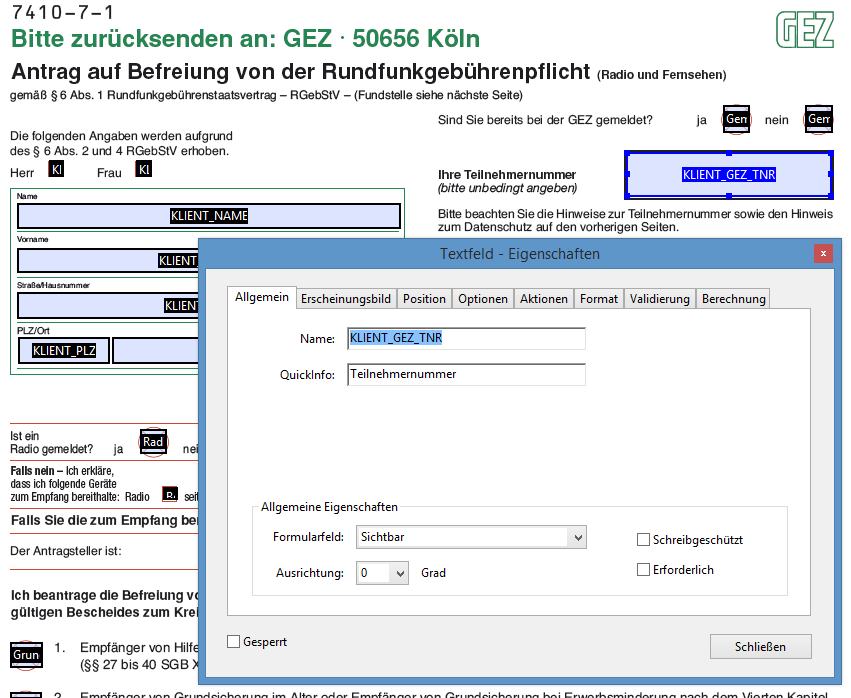The width and height of the screenshot is (851, 698).
Task: Click the label 'Ihre Teilnehmernummer'
Action: tap(507, 175)
